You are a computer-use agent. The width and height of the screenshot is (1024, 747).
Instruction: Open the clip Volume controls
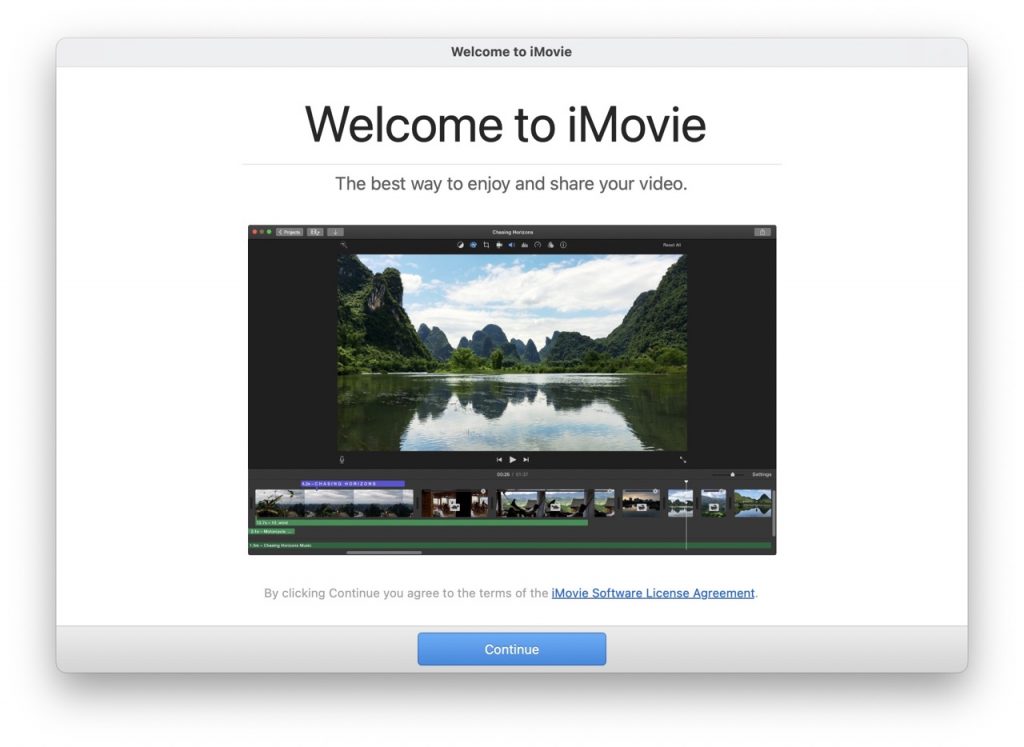coord(511,244)
